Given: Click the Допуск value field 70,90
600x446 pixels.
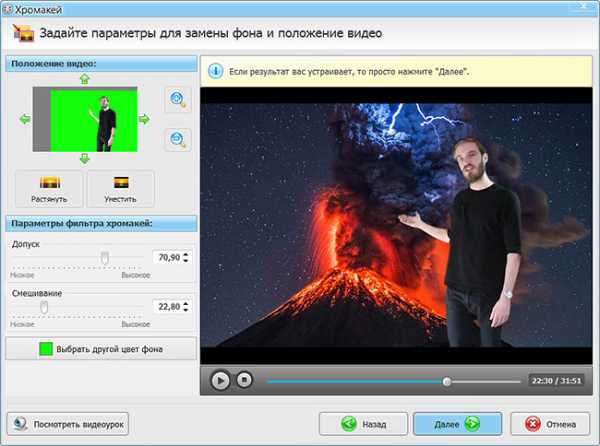Looking at the screenshot, I should pyautogui.click(x=168, y=257).
